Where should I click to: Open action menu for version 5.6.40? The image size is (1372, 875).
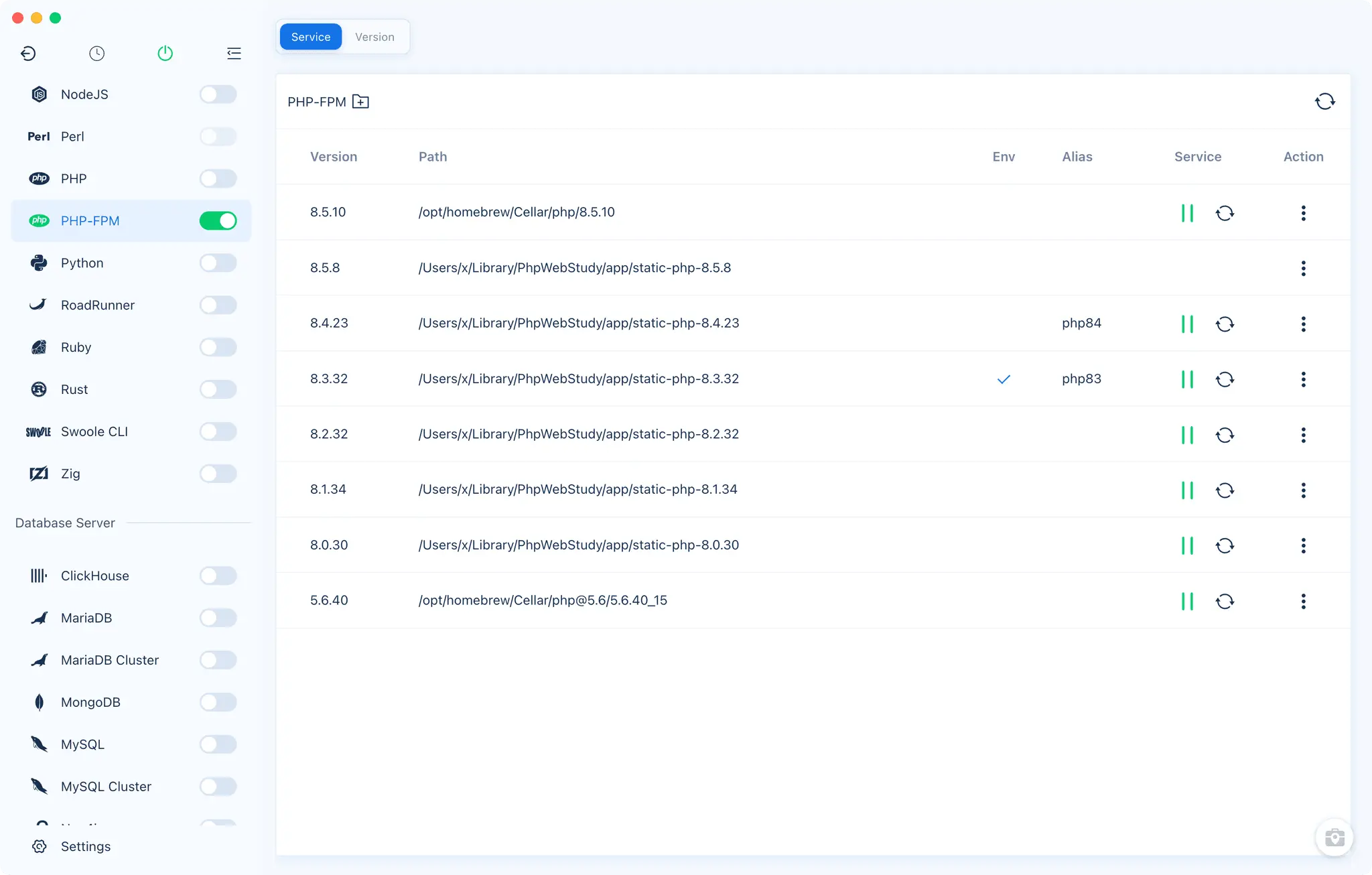[x=1303, y=601]
